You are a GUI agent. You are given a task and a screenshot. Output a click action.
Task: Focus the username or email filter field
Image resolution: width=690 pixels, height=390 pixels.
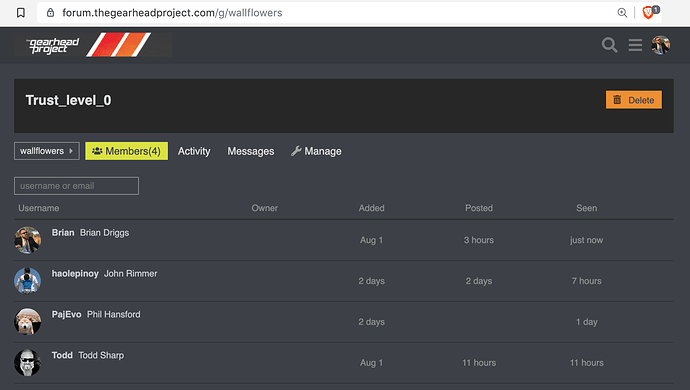[x=77, y=186]
